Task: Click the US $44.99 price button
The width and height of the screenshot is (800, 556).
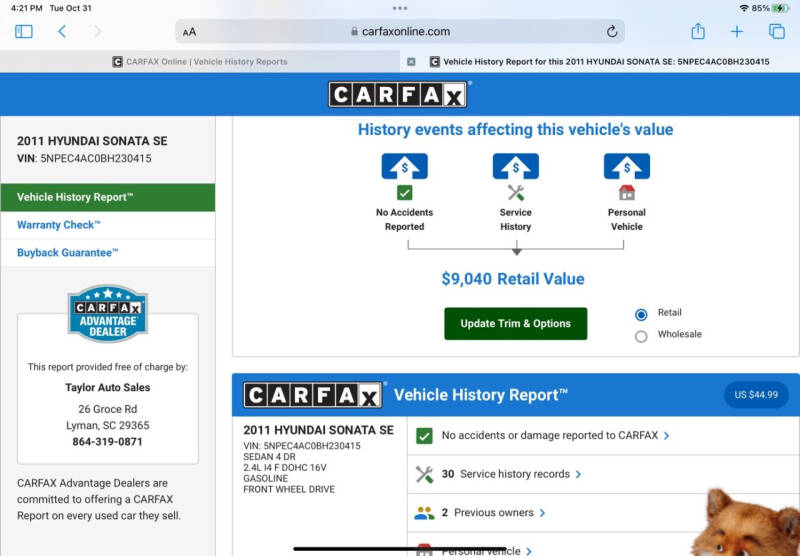Action: tap(756, 394)
